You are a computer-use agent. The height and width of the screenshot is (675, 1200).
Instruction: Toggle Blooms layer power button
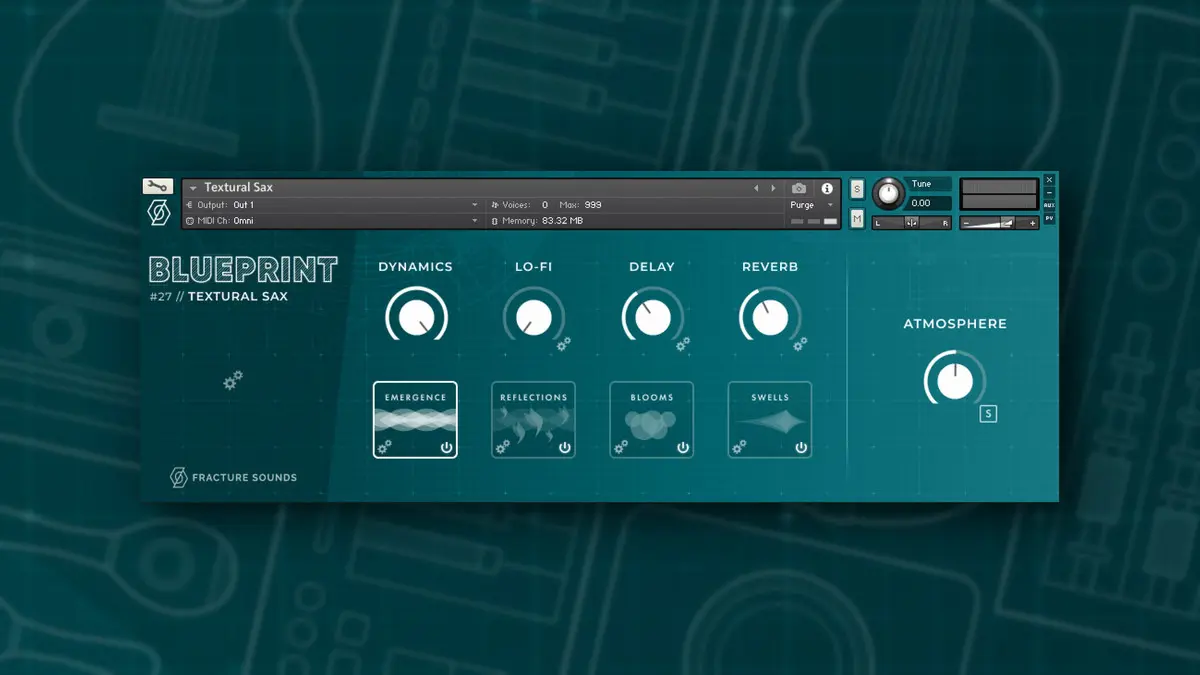click(683, 448)
